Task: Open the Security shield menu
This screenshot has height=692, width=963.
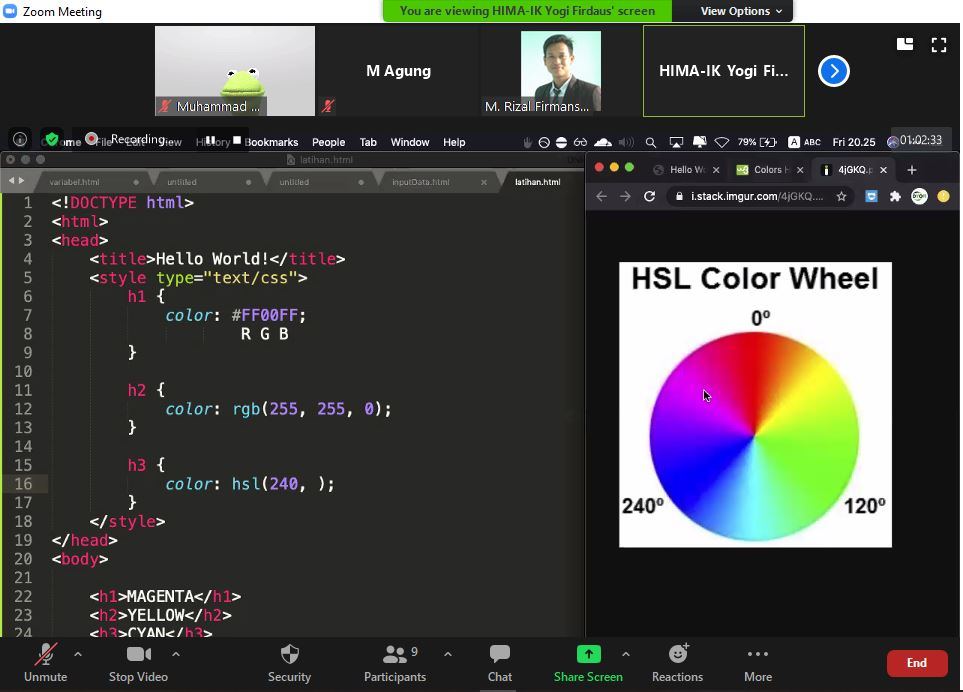Action: 289,663
